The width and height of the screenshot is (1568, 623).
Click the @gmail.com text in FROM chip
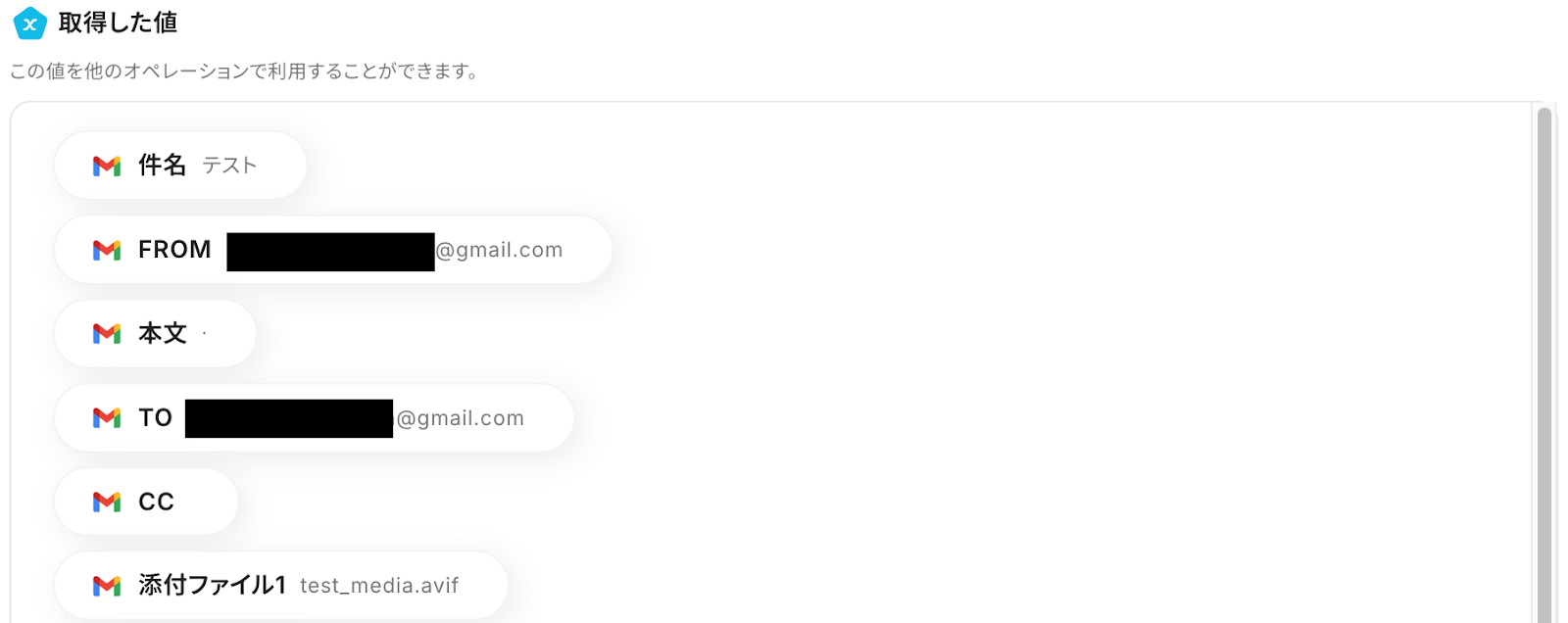499,251
